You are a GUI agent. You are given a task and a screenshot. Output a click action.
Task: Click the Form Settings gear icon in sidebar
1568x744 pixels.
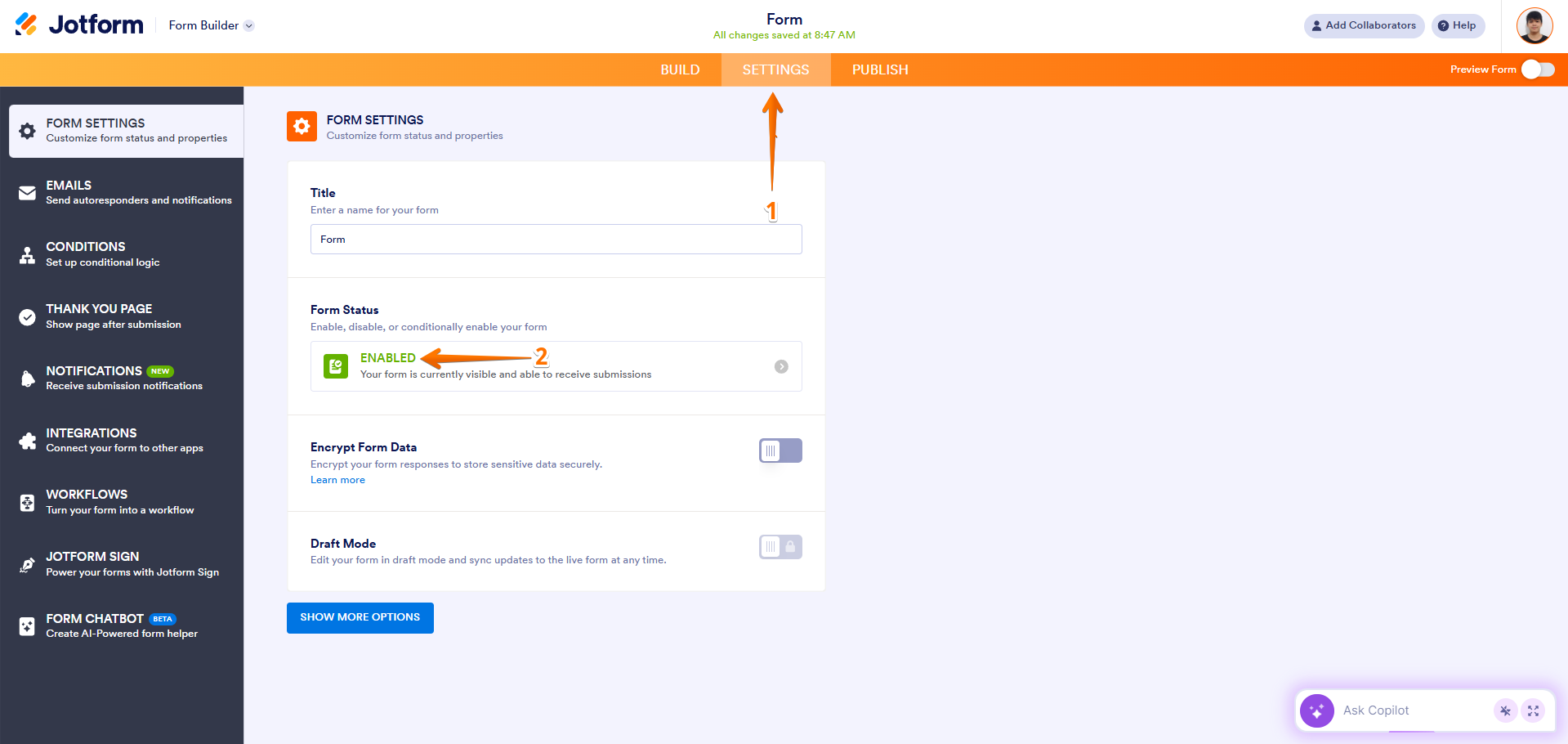pyautogui.click(x=27, y=131)
